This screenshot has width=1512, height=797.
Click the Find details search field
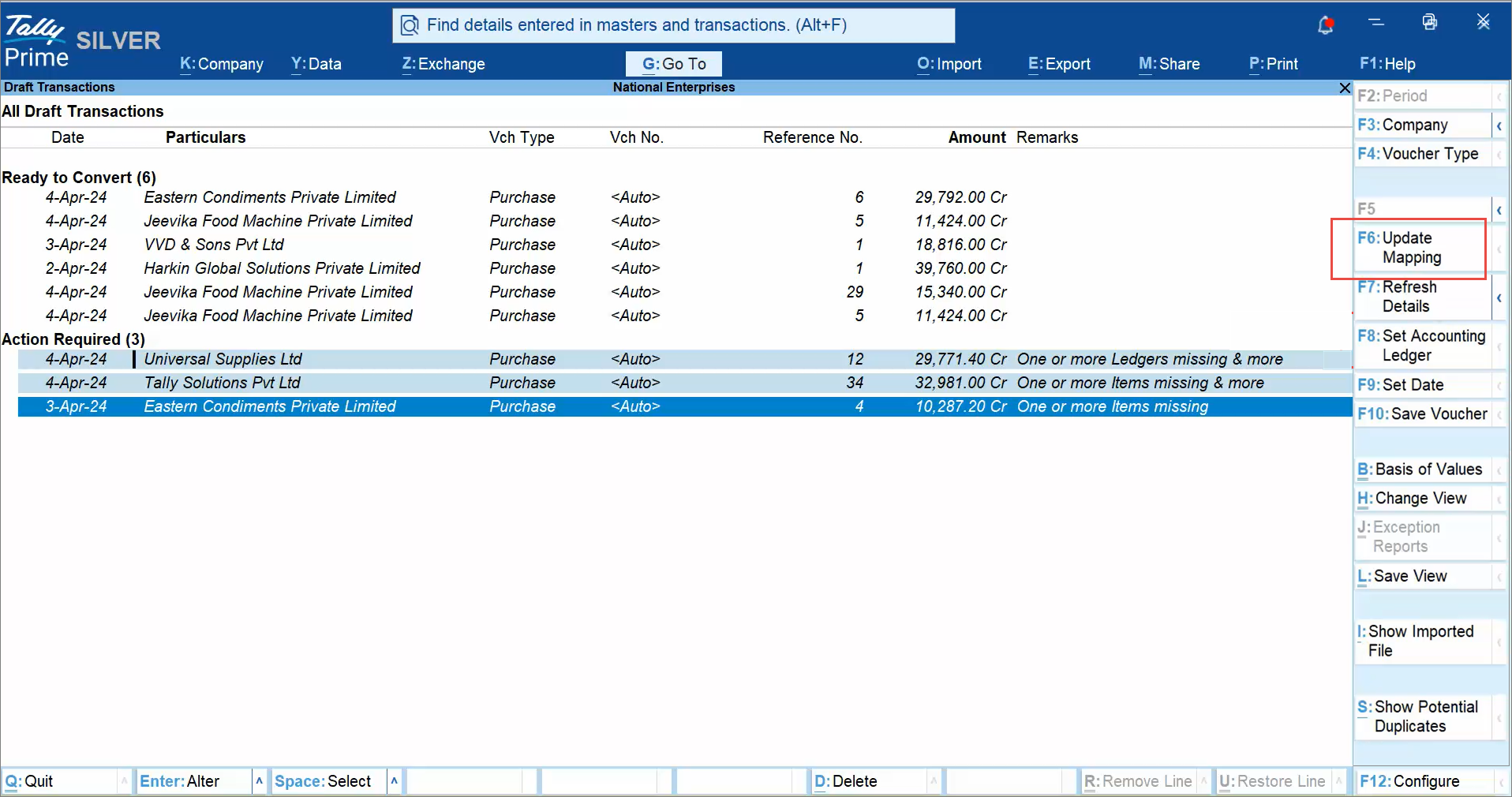click(674, 25)
